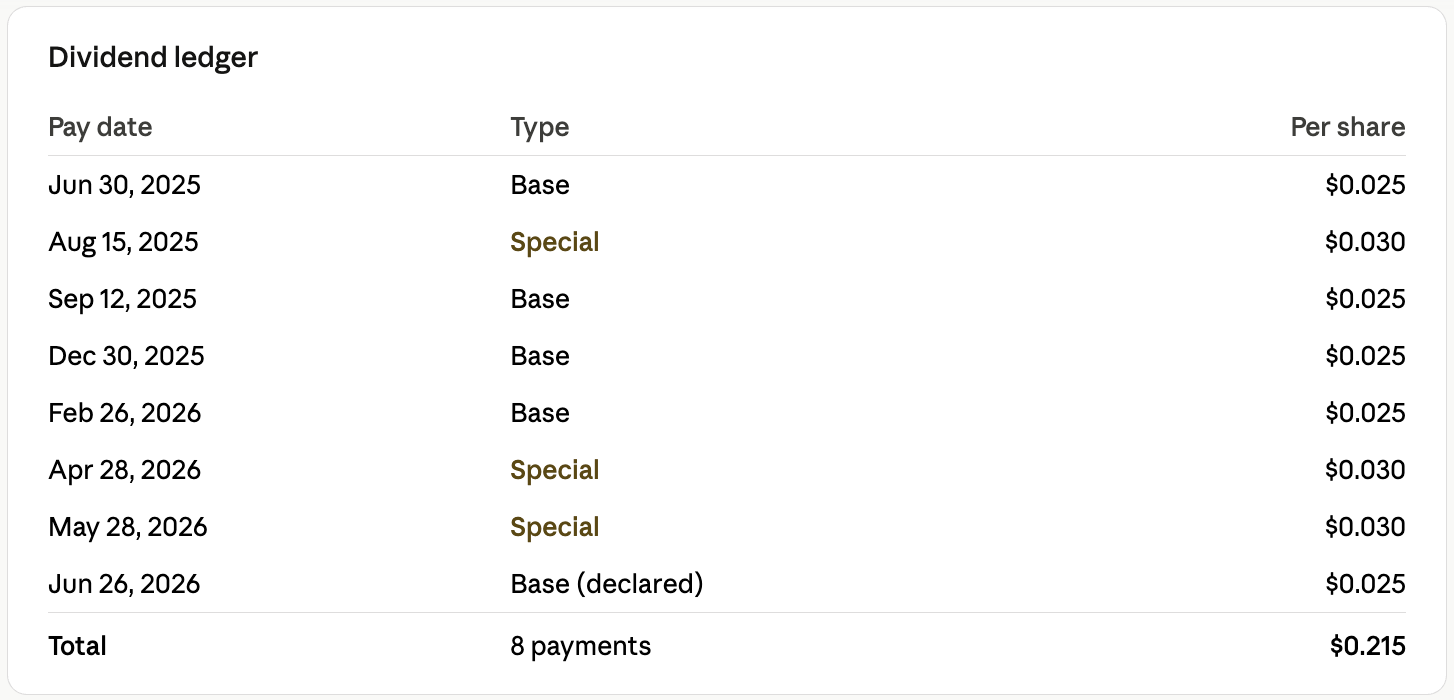Viewport: 1454px width, 700px height.
Task: Select the Base (declared) type cell
Action: tap(607, 584)
